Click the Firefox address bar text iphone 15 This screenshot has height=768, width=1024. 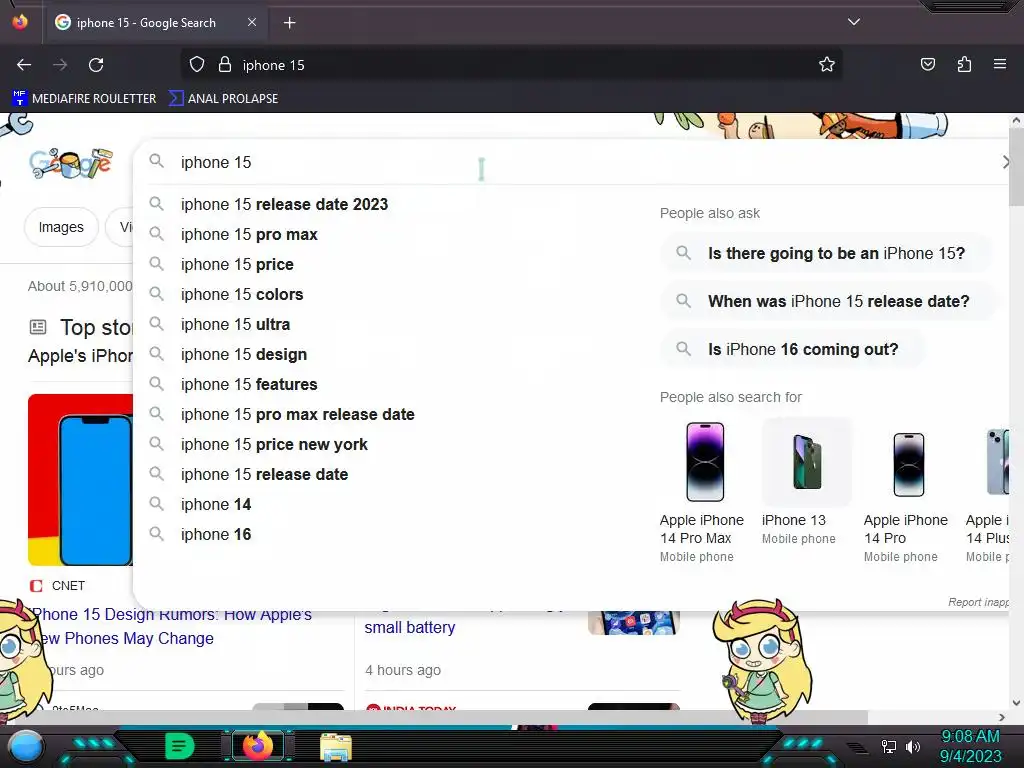pos(273,65)
